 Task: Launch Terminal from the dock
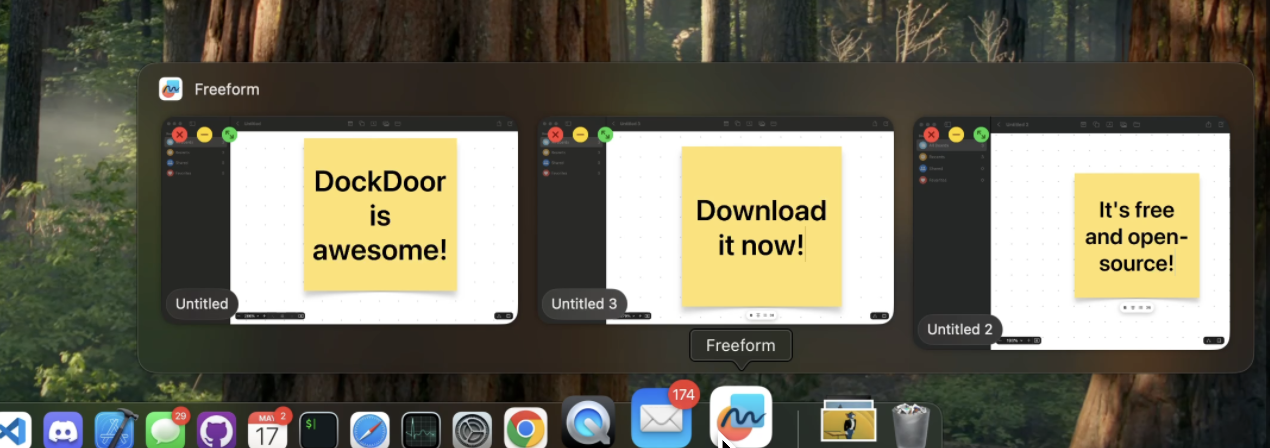319,430
